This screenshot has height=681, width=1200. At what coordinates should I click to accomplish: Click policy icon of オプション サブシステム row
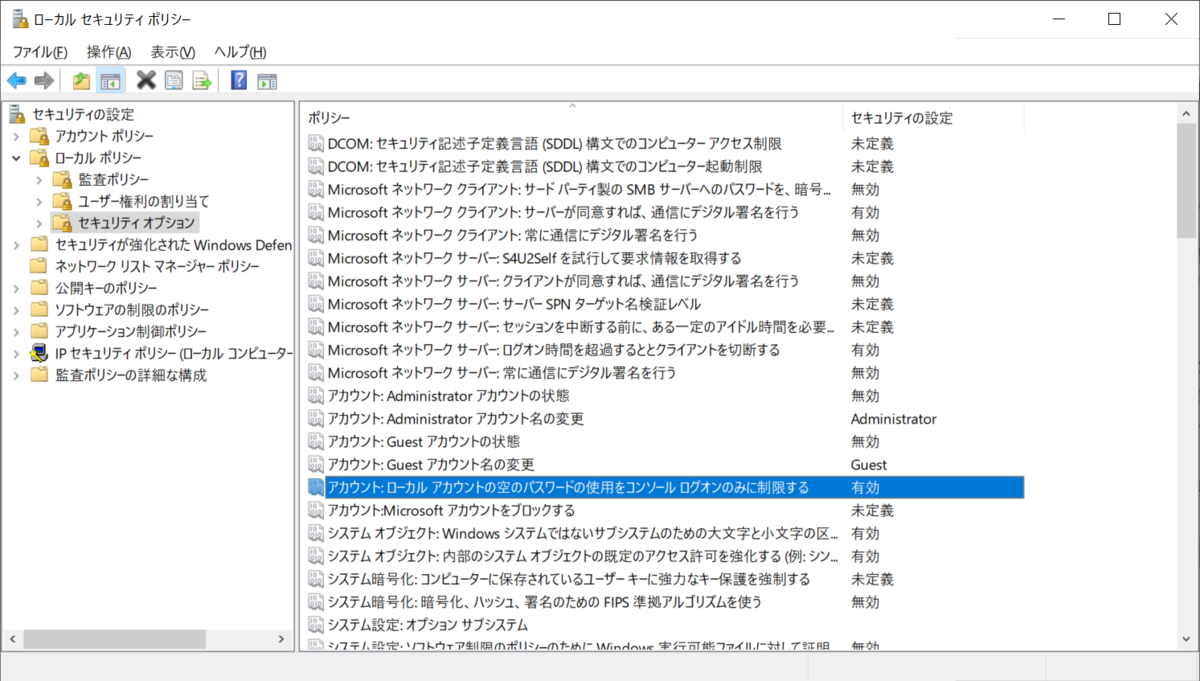[316, 625]
